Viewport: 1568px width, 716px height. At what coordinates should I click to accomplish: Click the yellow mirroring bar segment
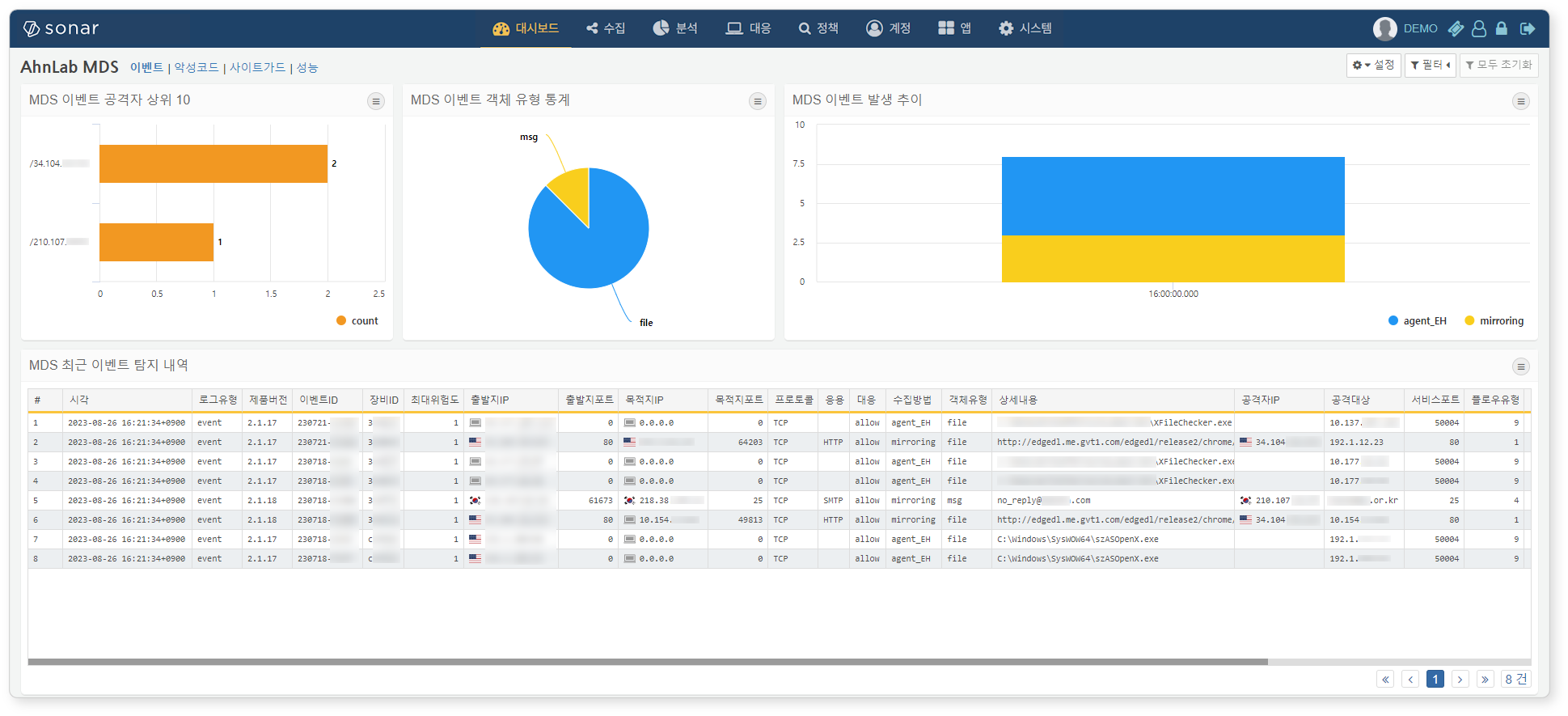(1173, 259)
